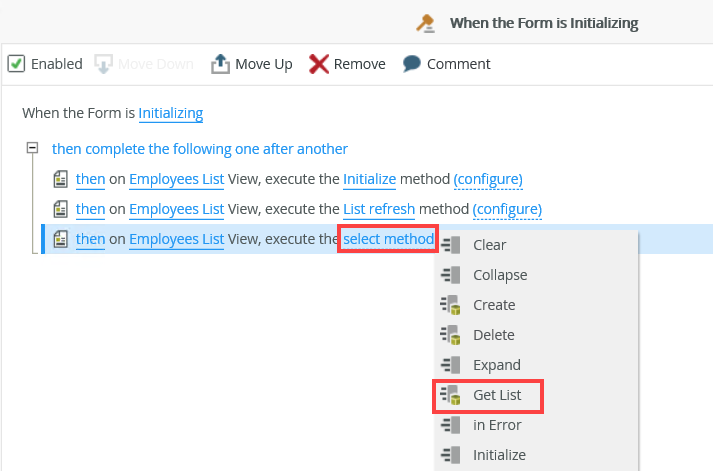Select the Expand method option

[x=497, y=365]
